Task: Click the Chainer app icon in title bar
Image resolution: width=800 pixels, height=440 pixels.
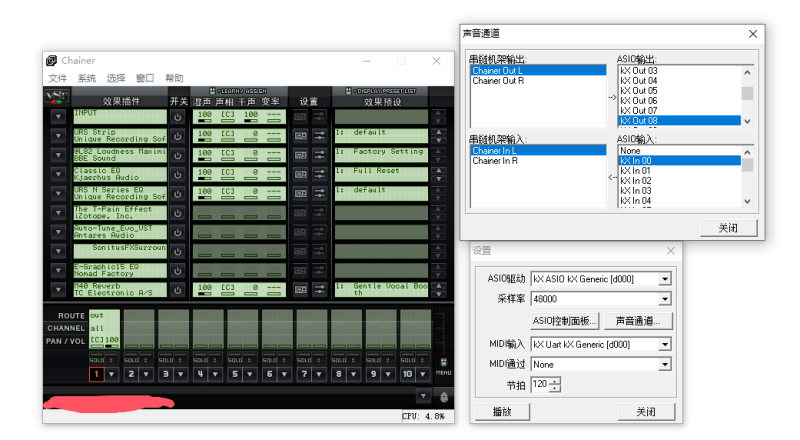Action: (x=52, y=61)
